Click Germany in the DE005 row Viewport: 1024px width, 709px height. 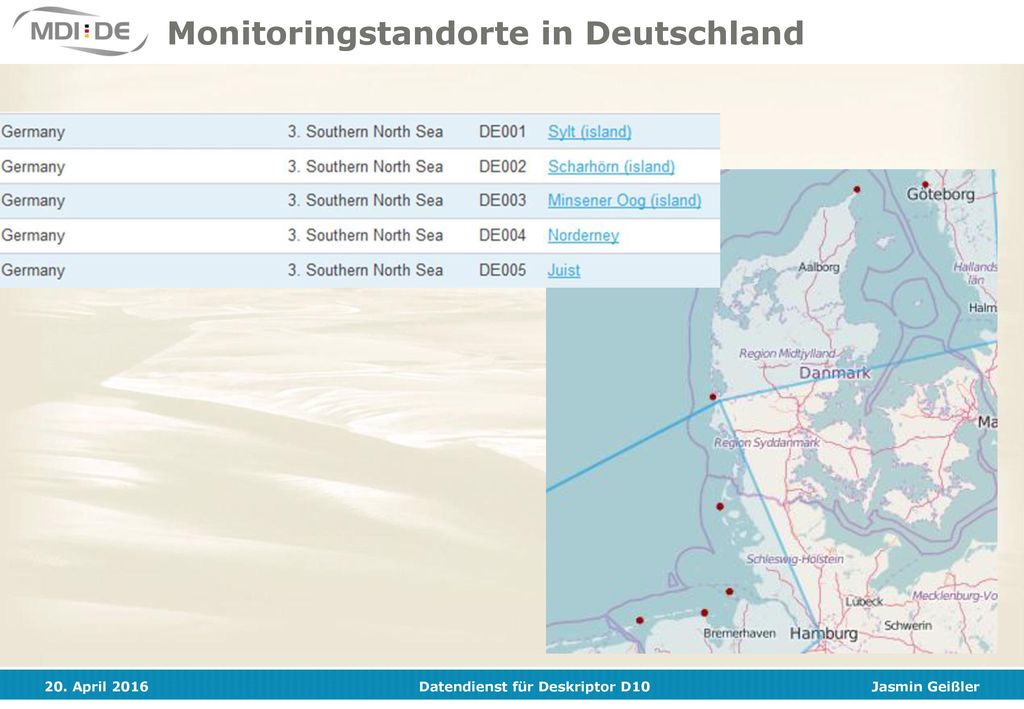(33, 270)
